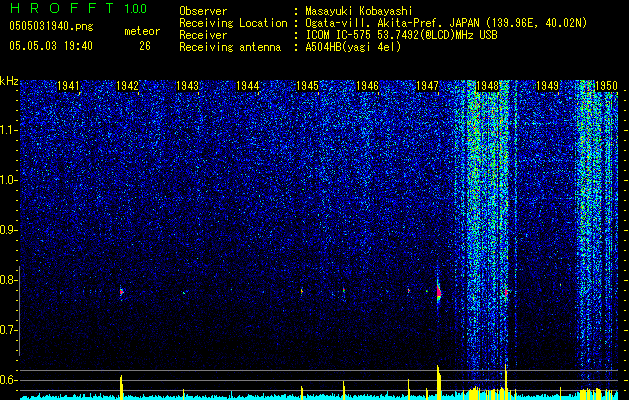Click the 1948 time marker
This screenshot has height=400, width=629.
pos(487,86)
